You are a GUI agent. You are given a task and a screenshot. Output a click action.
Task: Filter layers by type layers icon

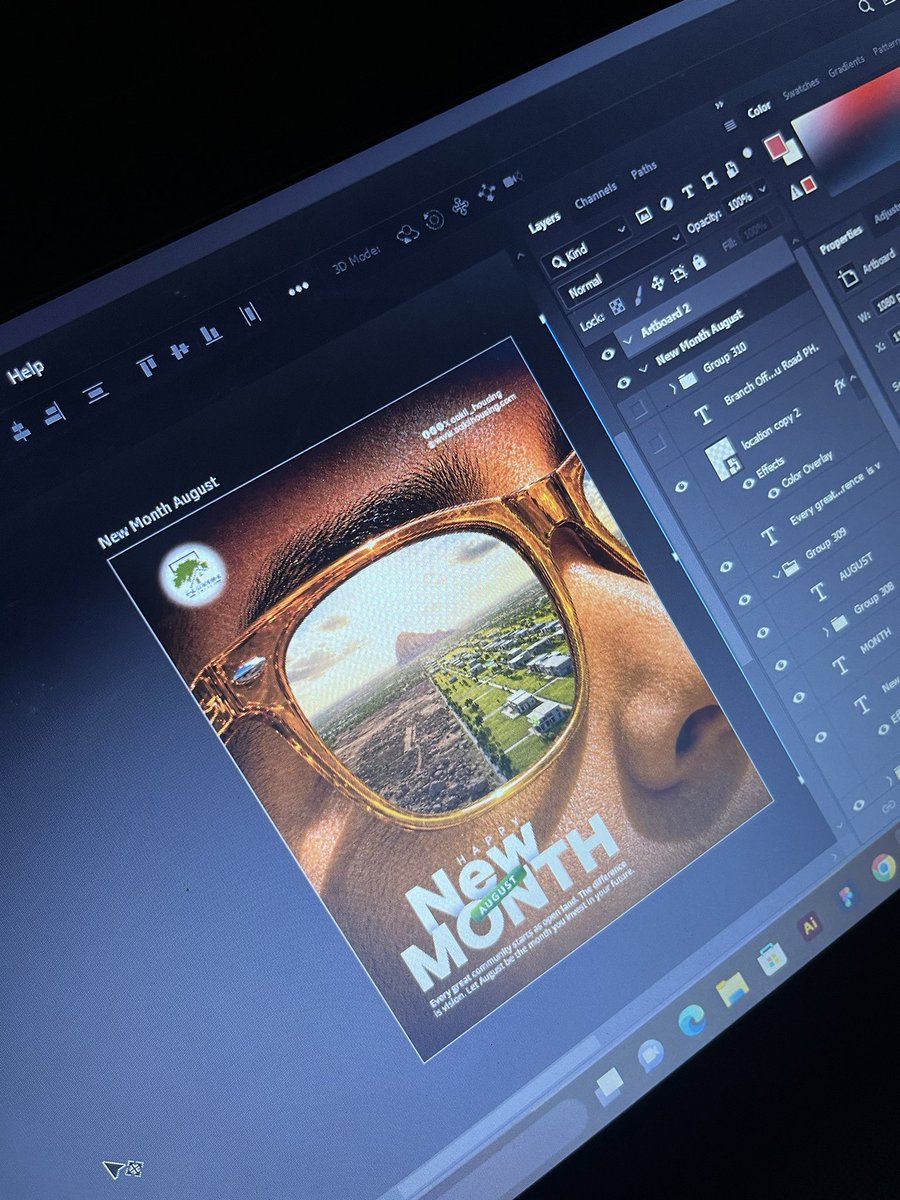[x=688, y=190]
